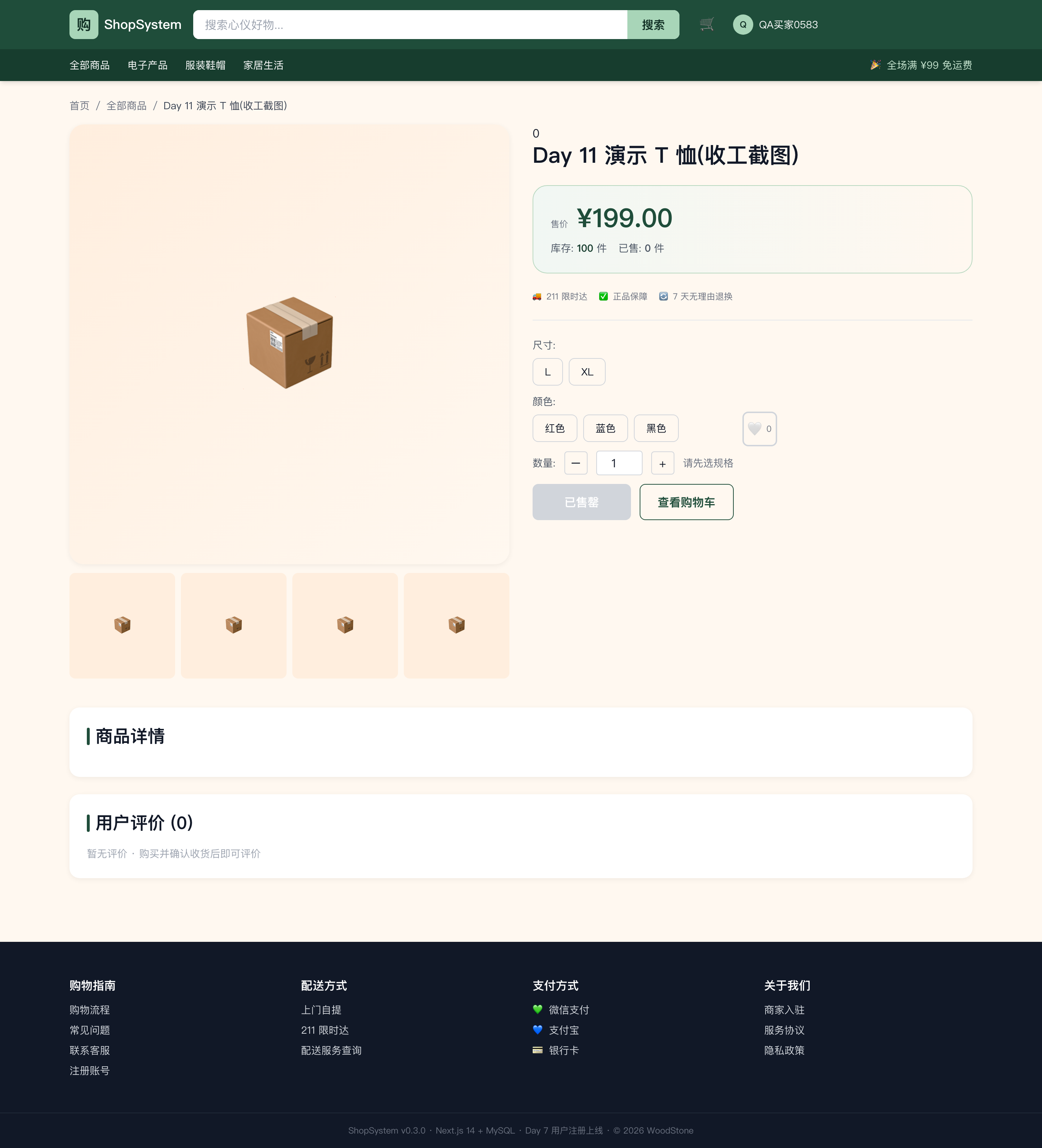
Task: Open 服务协议 footer link
Action: coord(784,1030)
